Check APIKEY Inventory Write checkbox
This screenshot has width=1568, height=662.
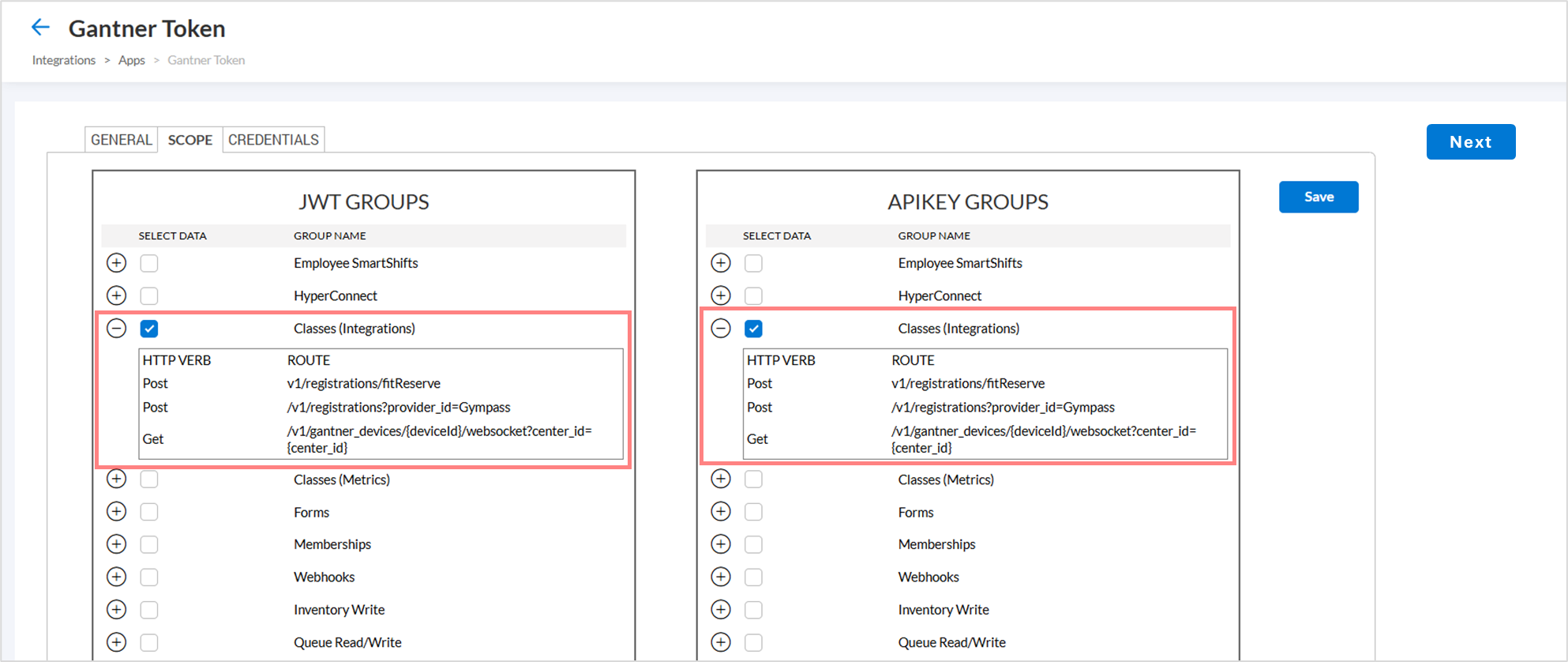click(x=754, y=610)
